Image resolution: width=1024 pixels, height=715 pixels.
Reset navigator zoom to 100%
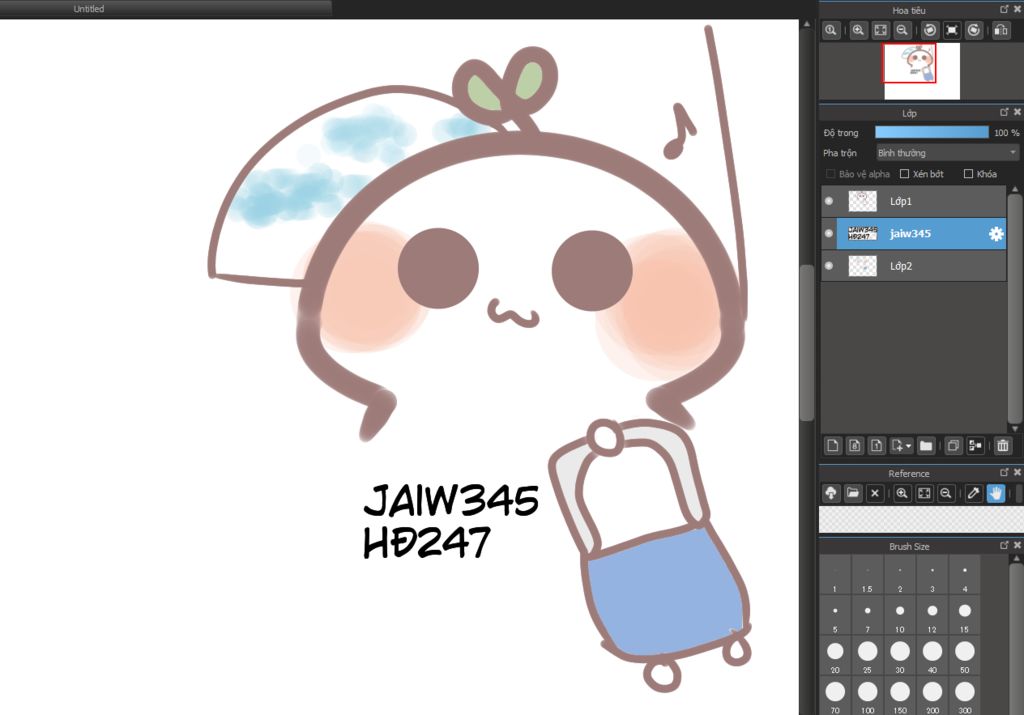tap(831, 30)
